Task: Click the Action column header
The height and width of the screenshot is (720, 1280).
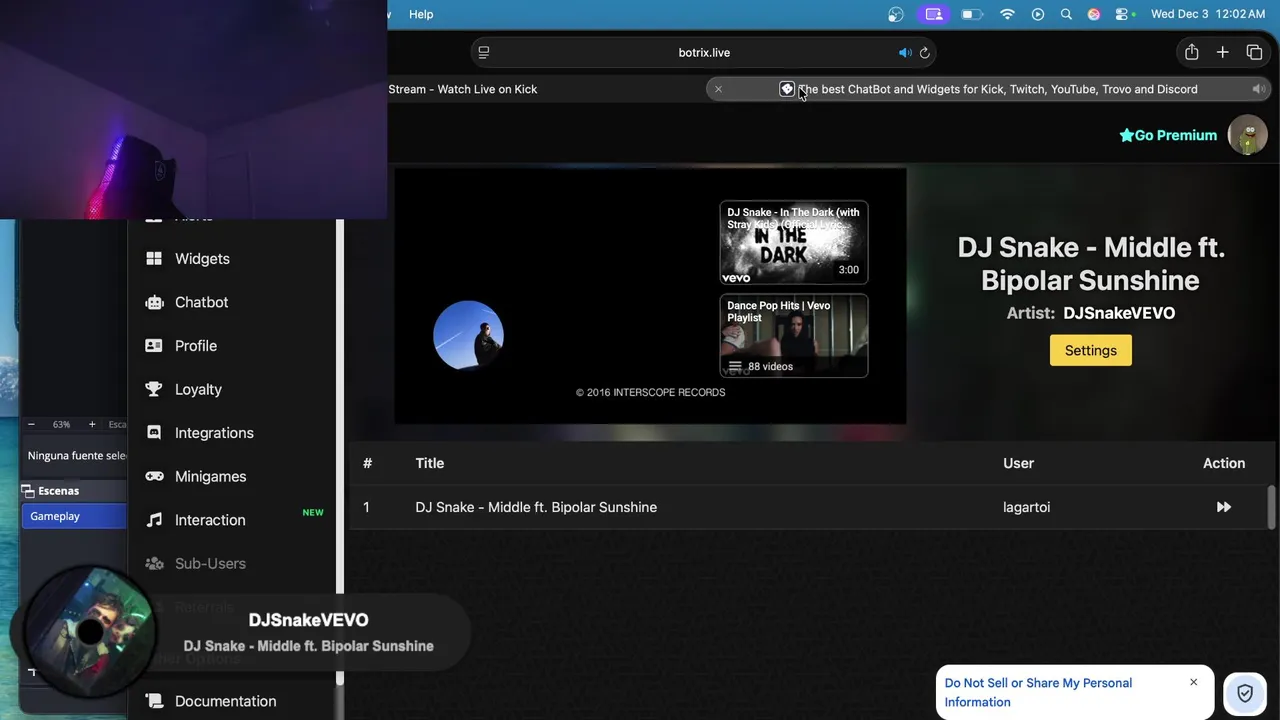Action: tap(1224, 463)
